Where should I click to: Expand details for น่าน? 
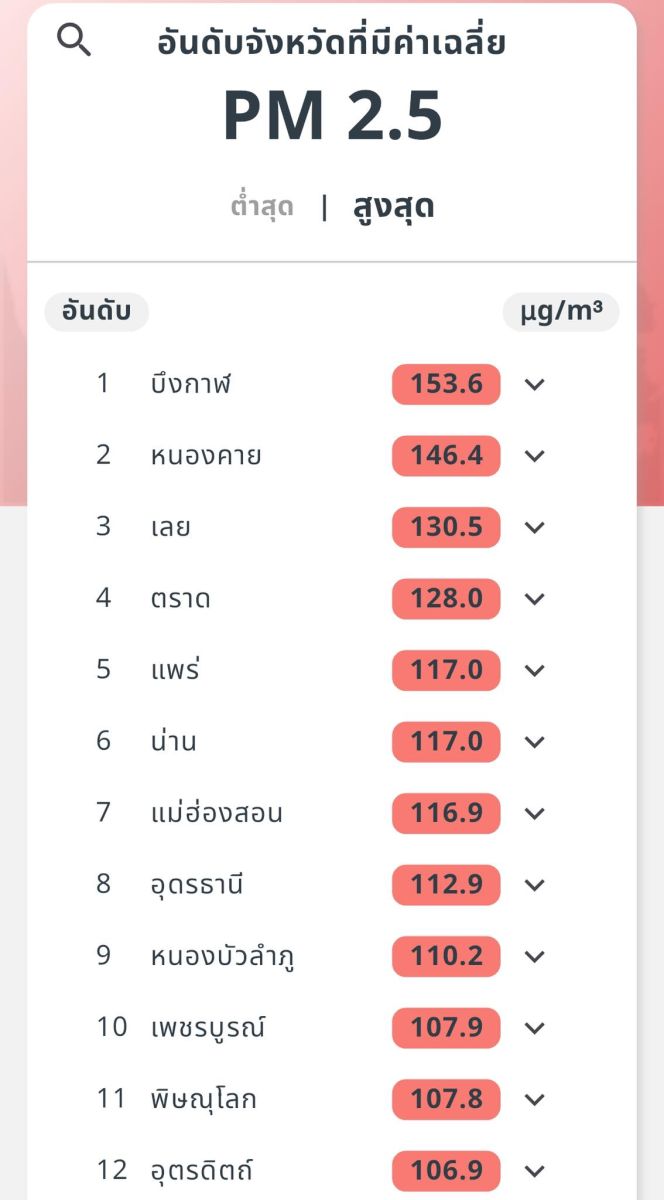point(536,742)
